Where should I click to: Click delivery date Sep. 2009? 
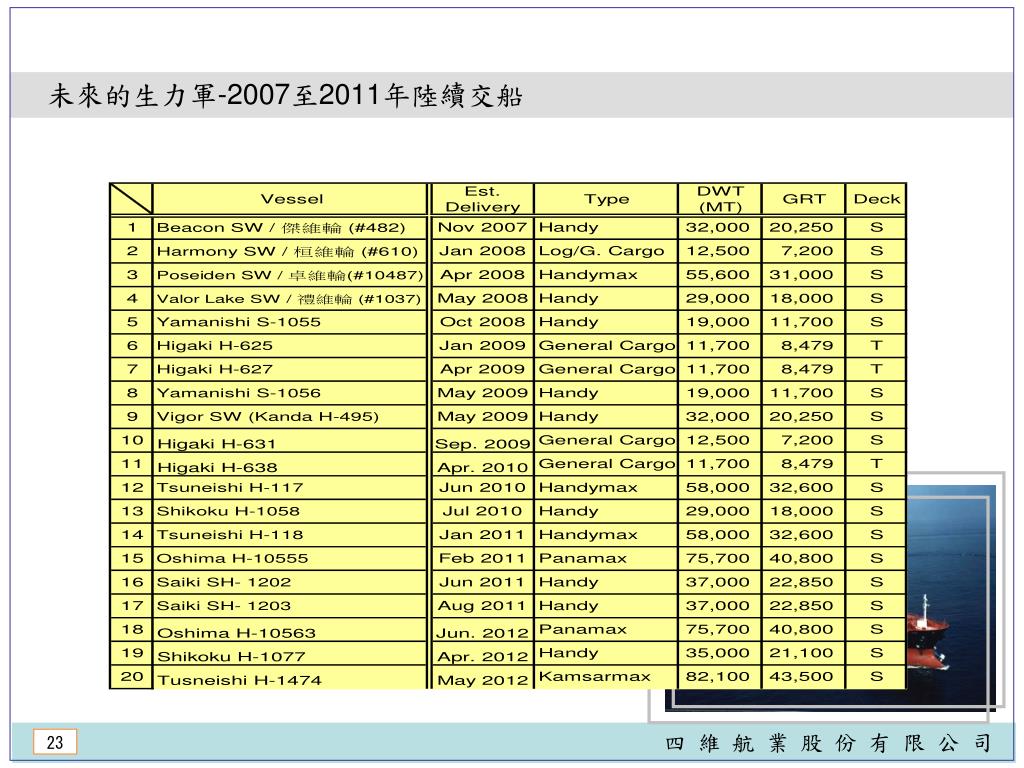pyautogui.click(x=483, y=441)
